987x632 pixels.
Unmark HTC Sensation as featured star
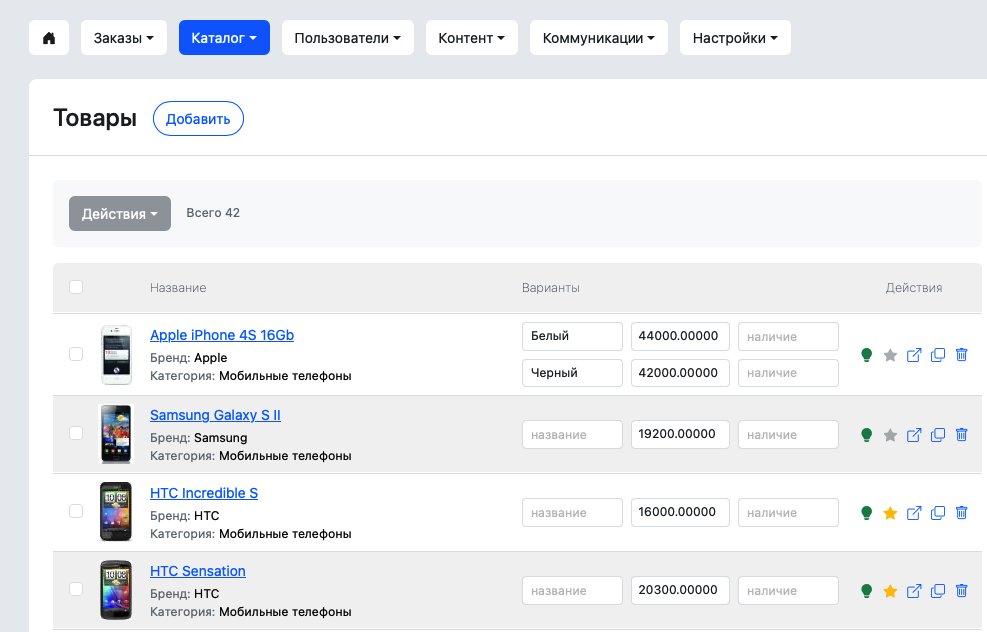pos(890,591)
